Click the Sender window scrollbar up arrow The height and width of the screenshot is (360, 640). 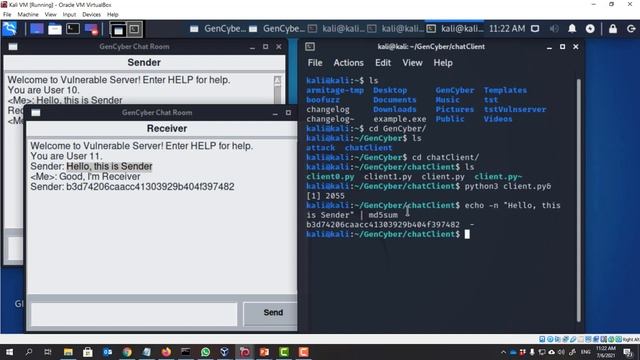click(x=278, y=80)
